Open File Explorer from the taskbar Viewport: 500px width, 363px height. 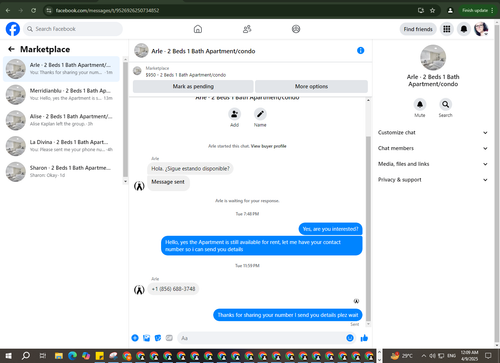click(59, 356)
